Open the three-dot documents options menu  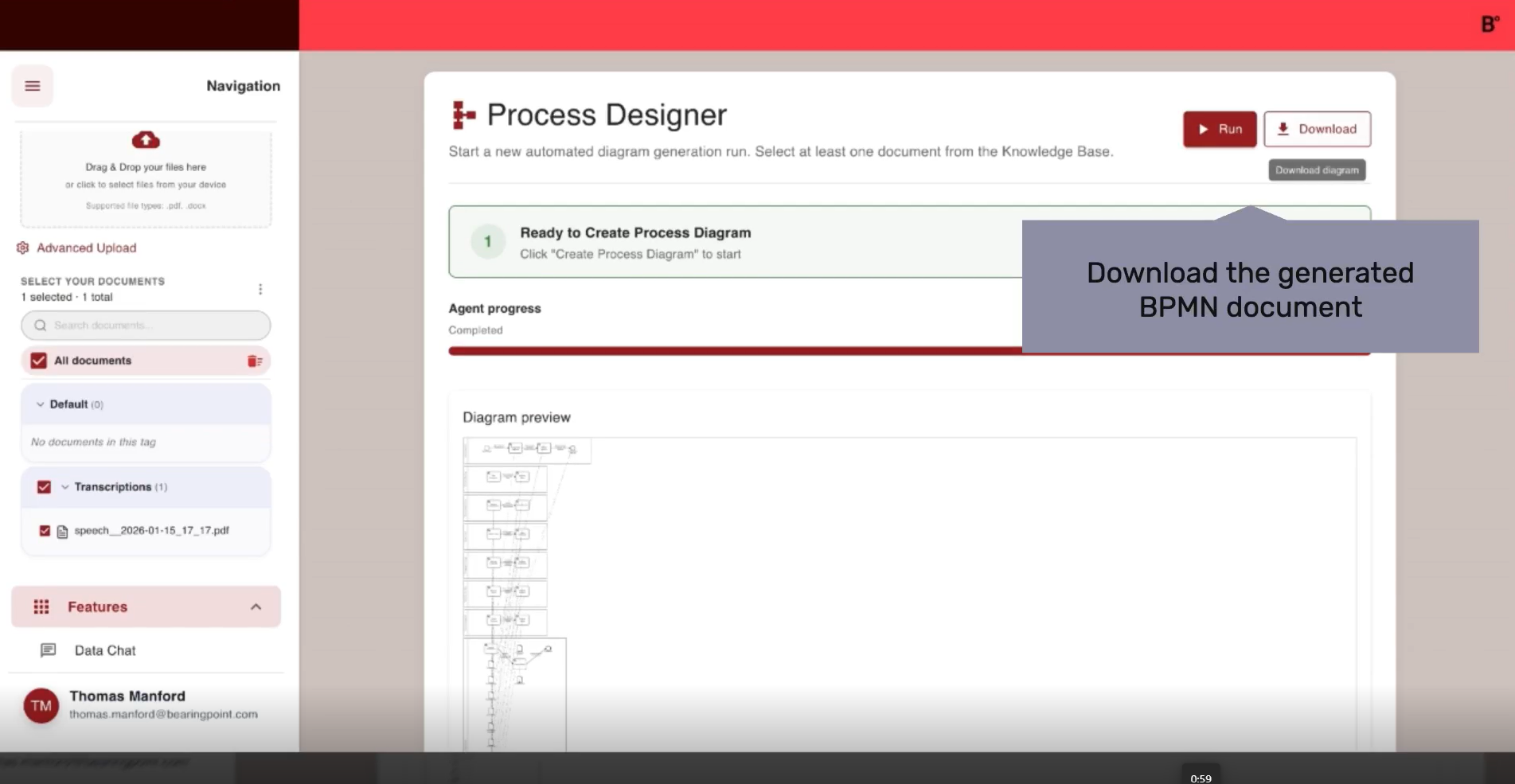pos(260,289)
